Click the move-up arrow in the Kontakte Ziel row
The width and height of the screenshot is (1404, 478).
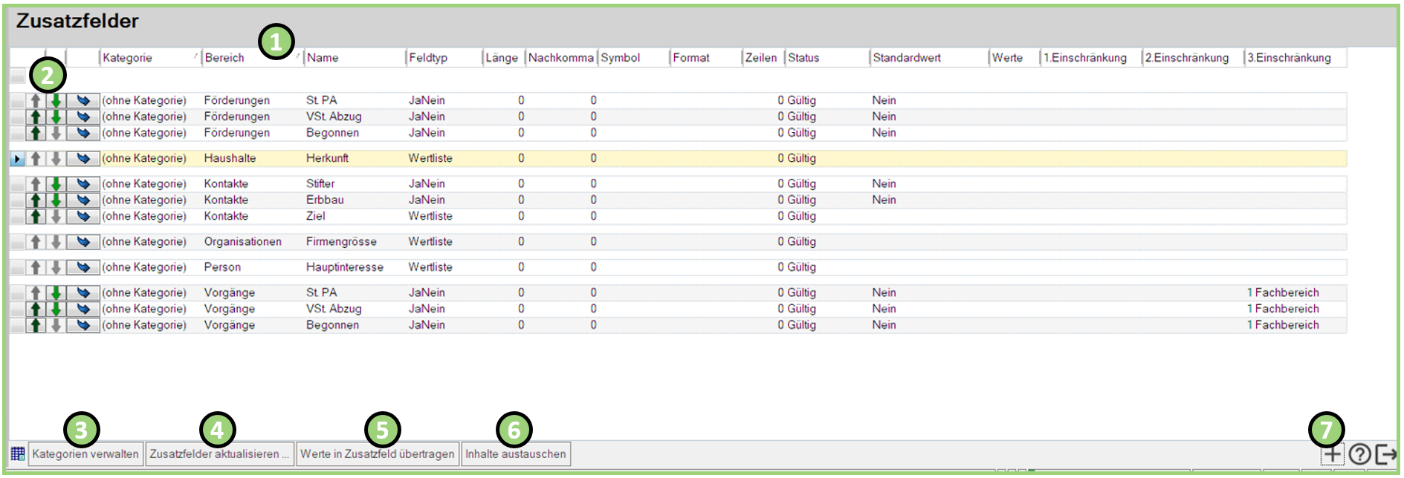click(x=37, y=217)
